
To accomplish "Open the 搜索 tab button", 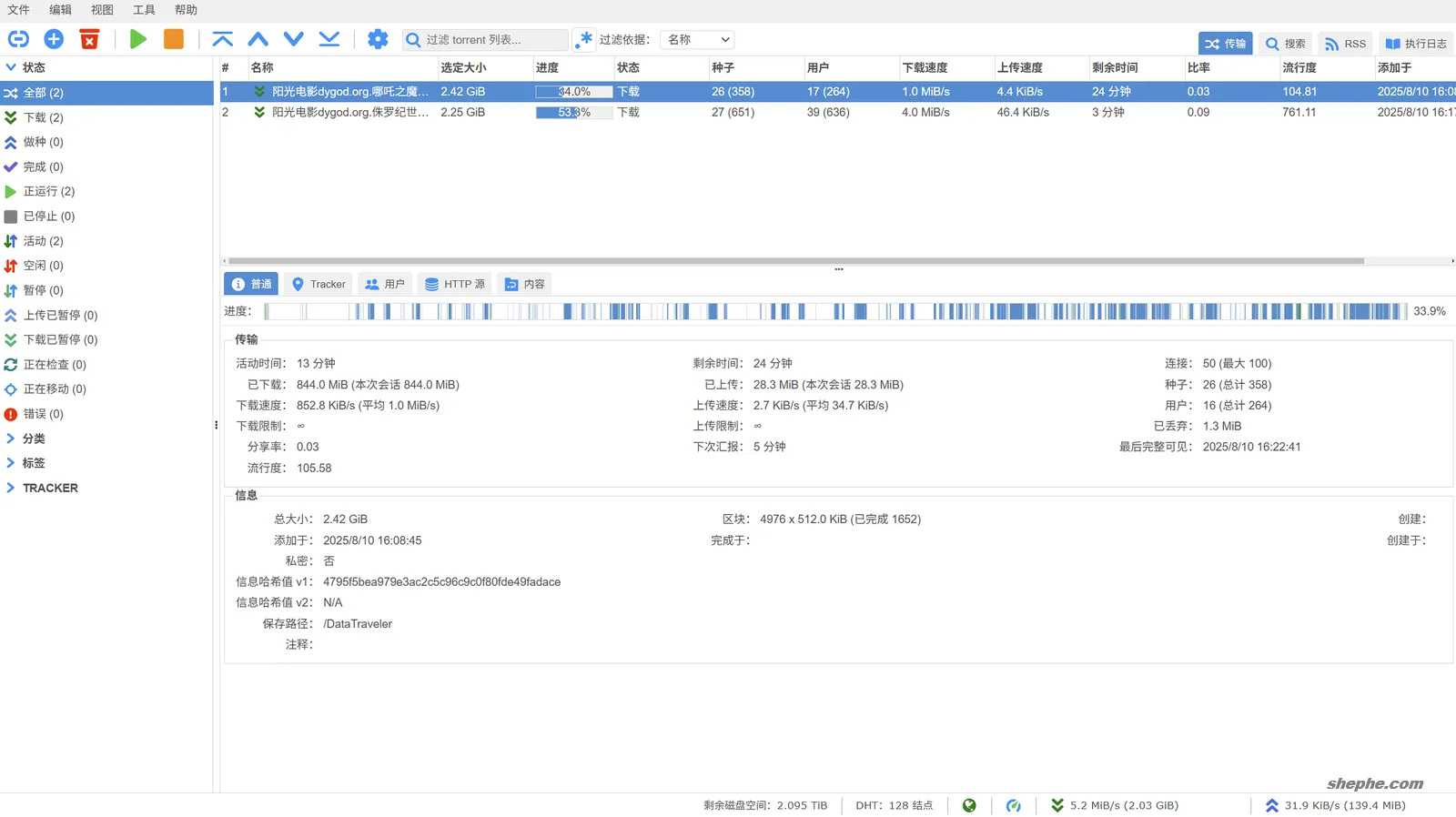I will tap(1286, 44).
